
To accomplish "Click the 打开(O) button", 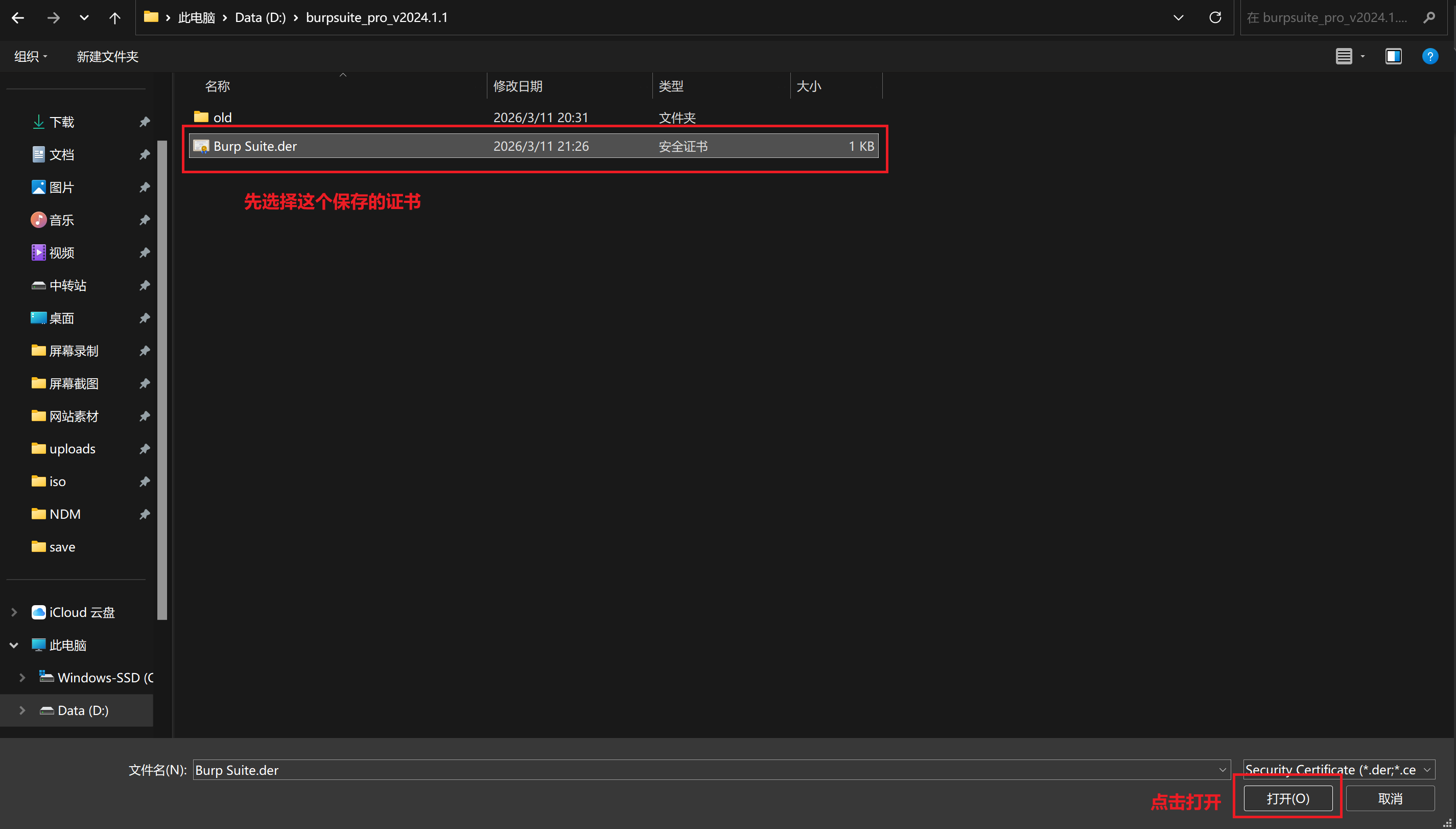I will tap(1287, 798).
